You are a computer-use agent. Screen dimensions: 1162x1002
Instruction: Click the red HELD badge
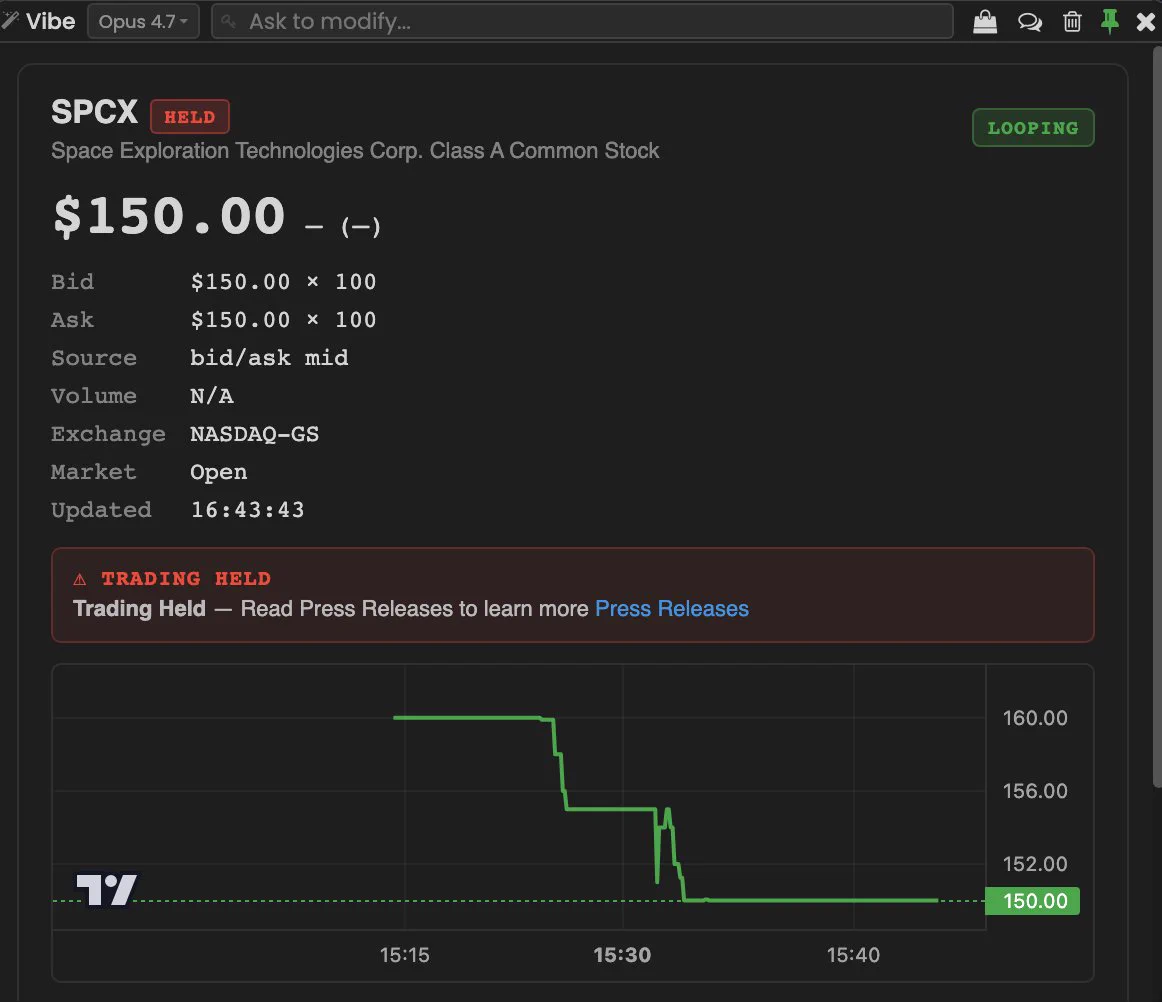190,117
